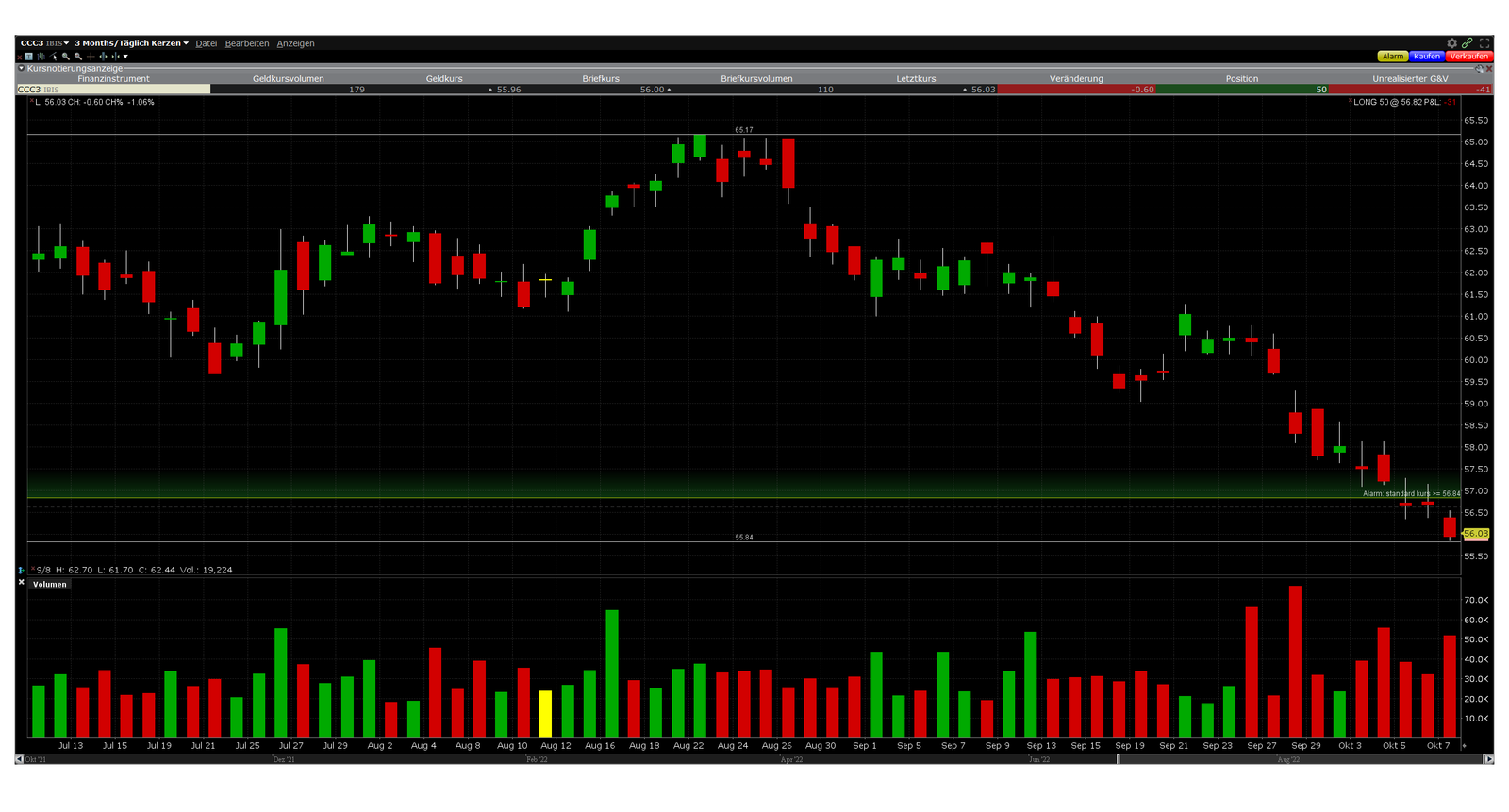Remove the 9/8 price data label

pyautogui.click(x=33, y=569)
